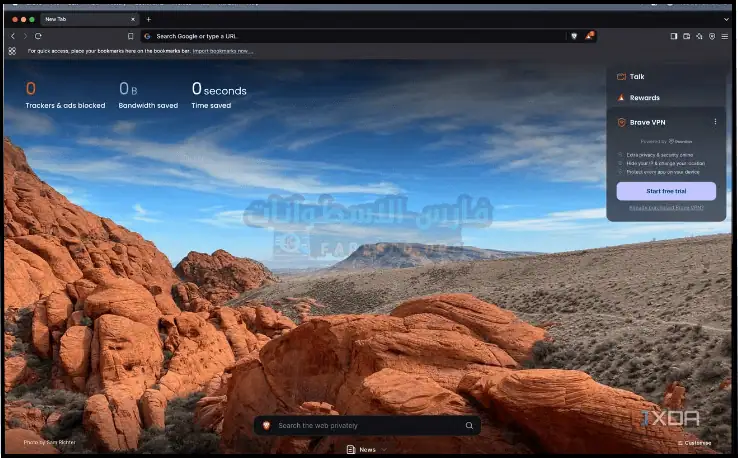Open the apps grid icon in bookmarks bar
Viewport: 738px width, 458px height.
pyautogui.click(x=12, y=50)
